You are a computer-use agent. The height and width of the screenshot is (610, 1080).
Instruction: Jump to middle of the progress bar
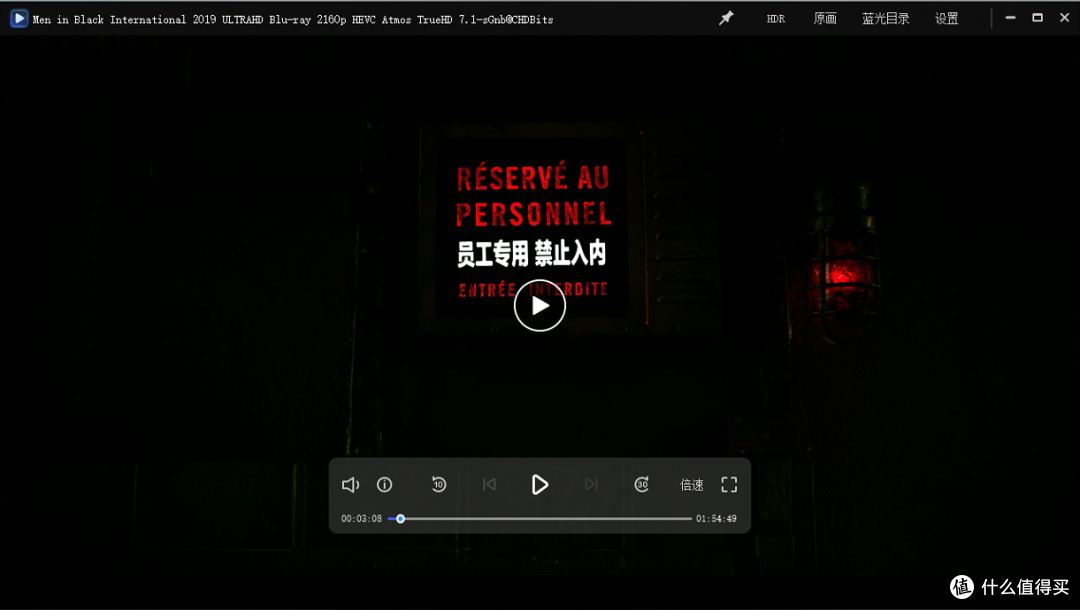click(540, 518)
